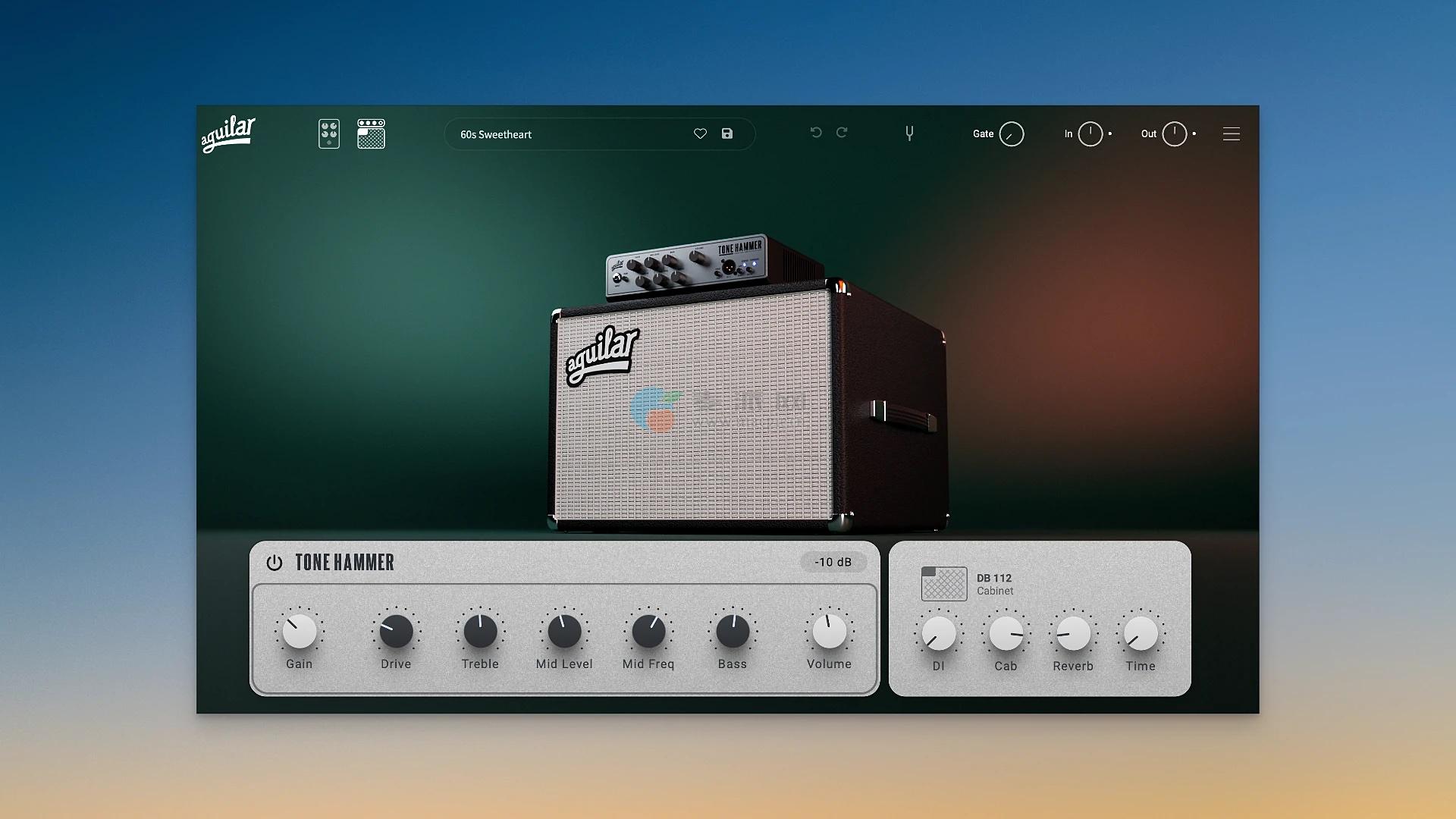Favorite the 60s Sweetheart preset
Screen dimensions: 1456x819
[700, 134]
